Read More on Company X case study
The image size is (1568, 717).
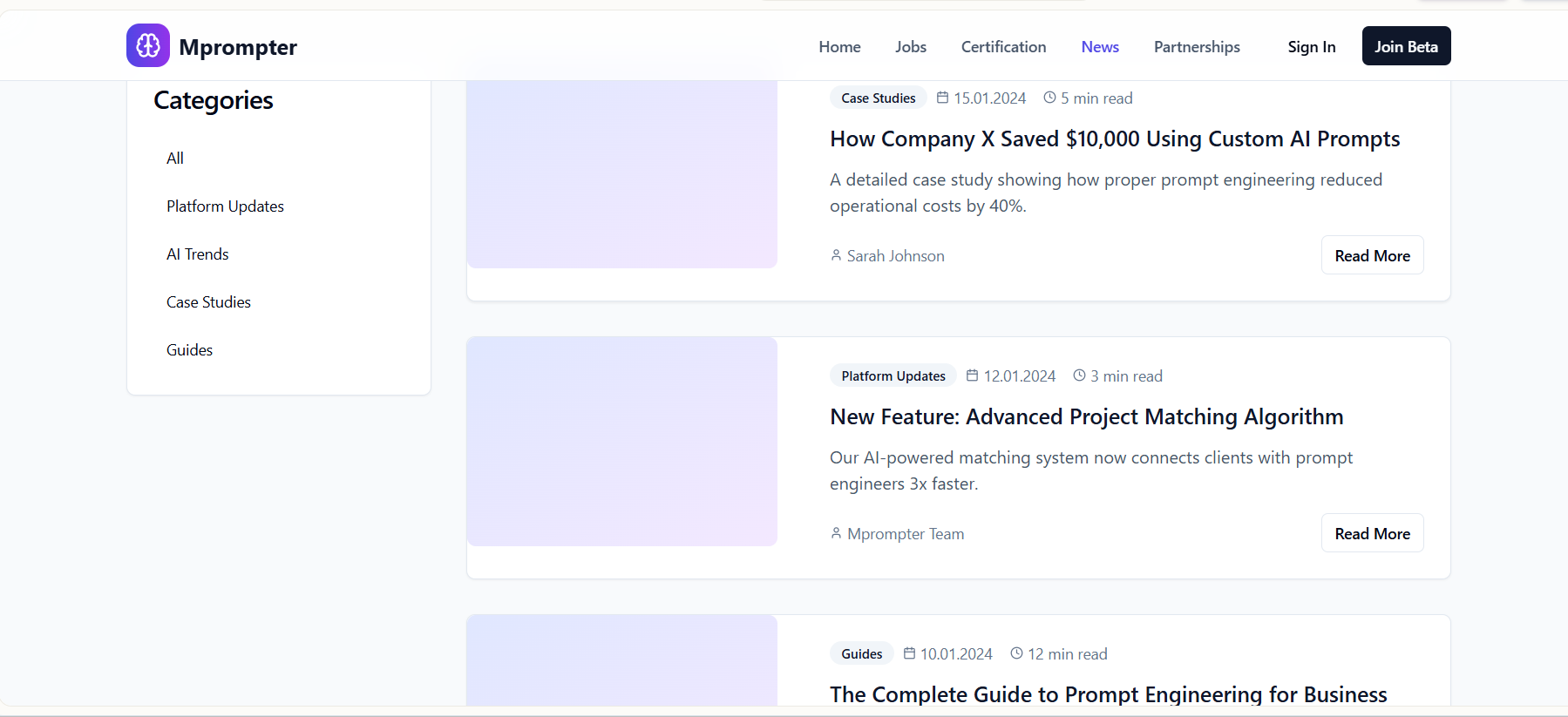[1372, 255]
